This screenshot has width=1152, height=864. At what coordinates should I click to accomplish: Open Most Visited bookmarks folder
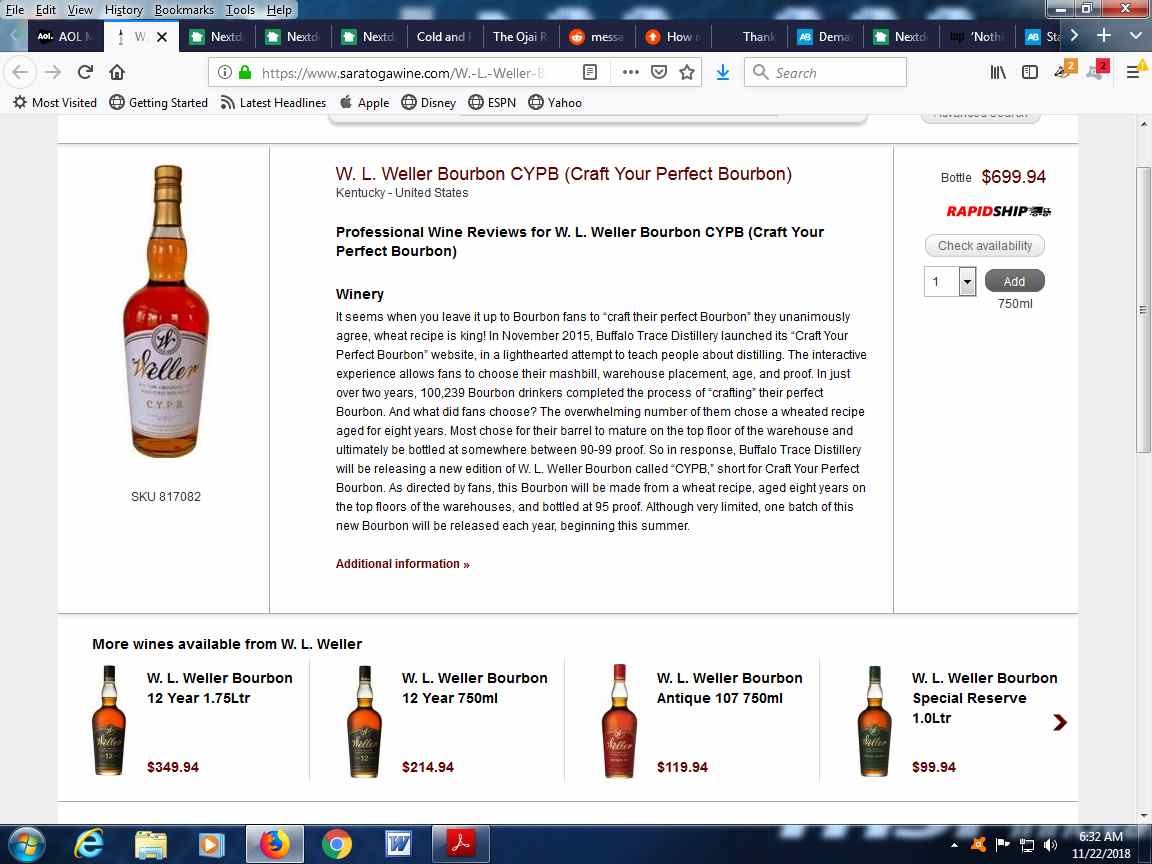click(x=55, y=102)
